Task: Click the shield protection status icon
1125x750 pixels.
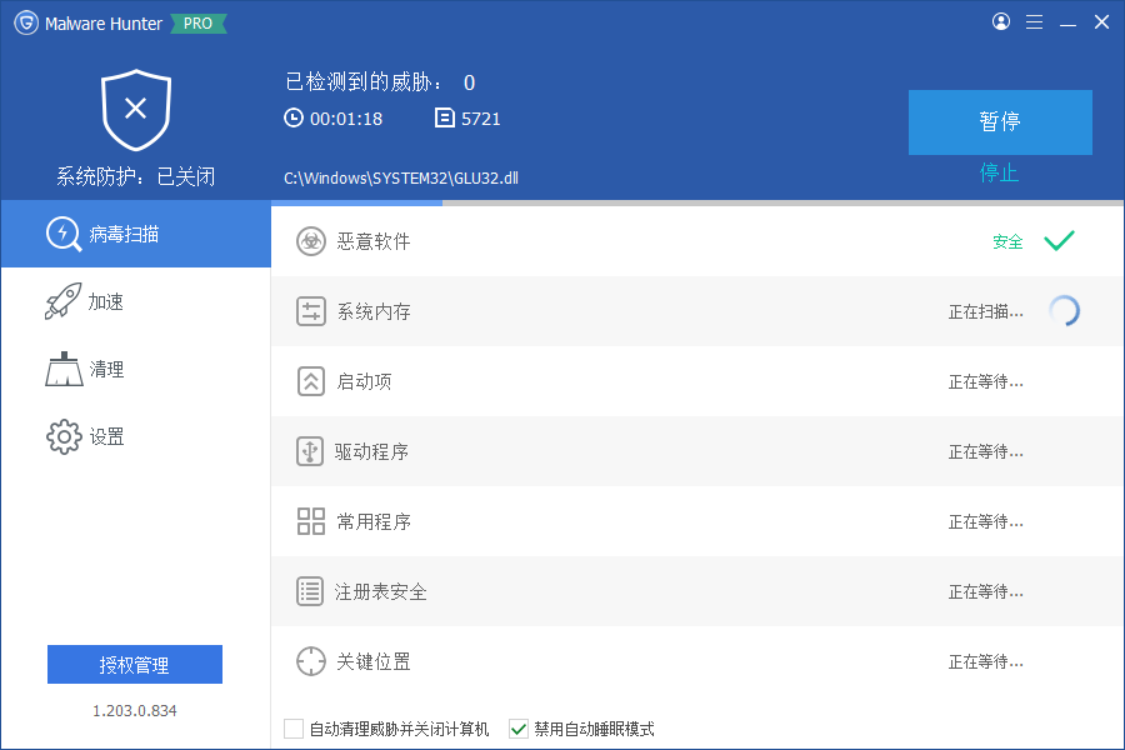Action: tap(136, 110)
